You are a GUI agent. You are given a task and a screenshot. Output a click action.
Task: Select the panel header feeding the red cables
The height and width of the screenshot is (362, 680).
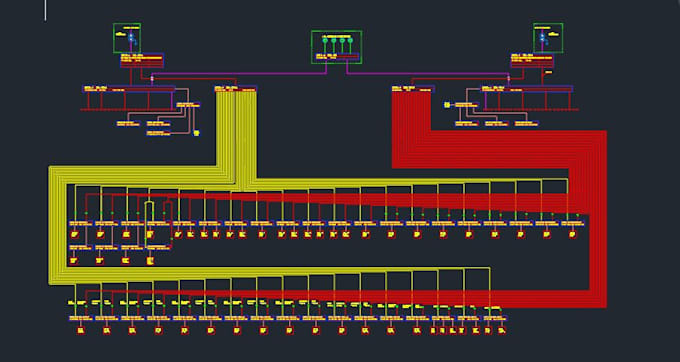413,89
